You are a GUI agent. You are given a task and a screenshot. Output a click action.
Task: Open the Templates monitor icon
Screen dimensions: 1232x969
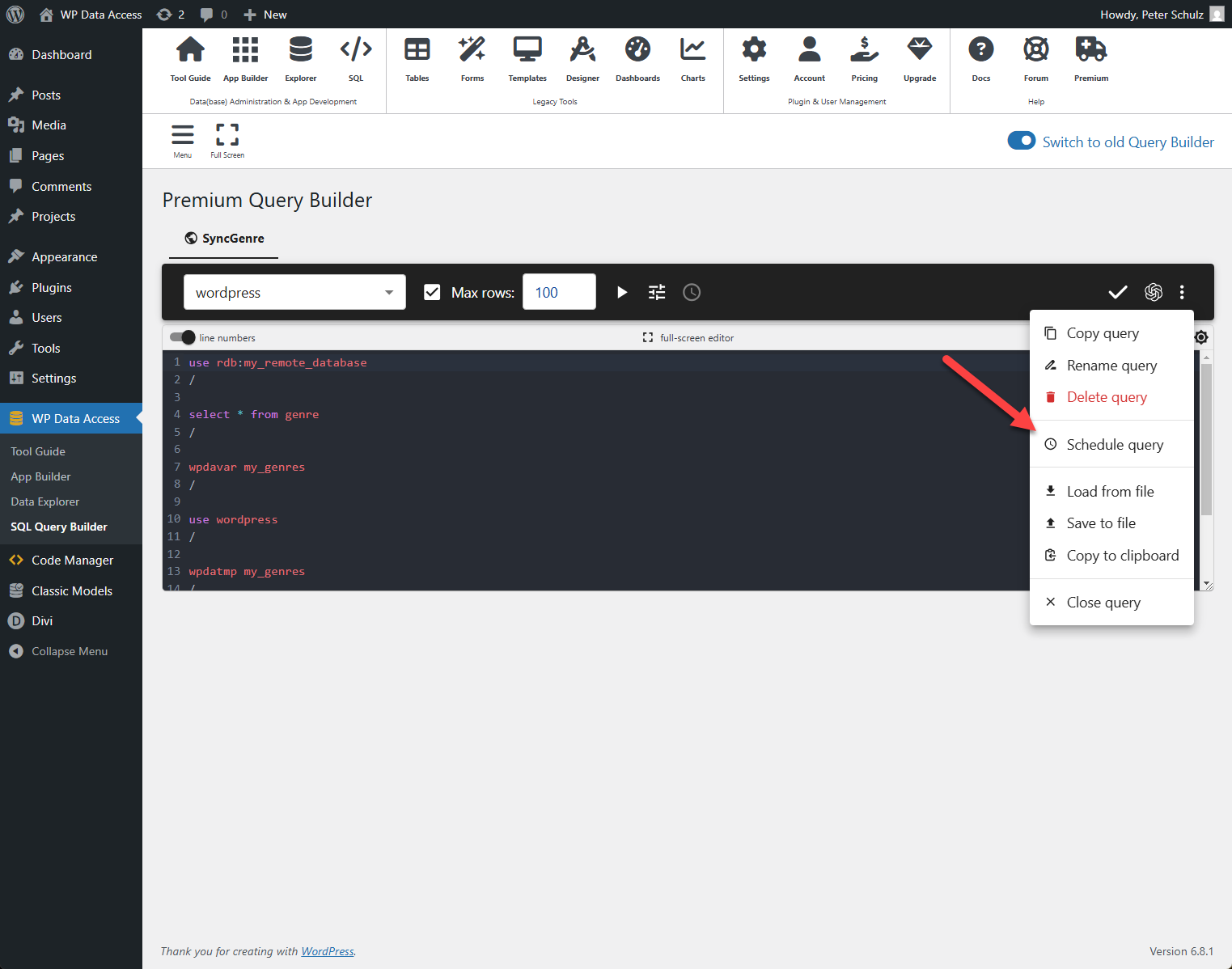(527, 50)
